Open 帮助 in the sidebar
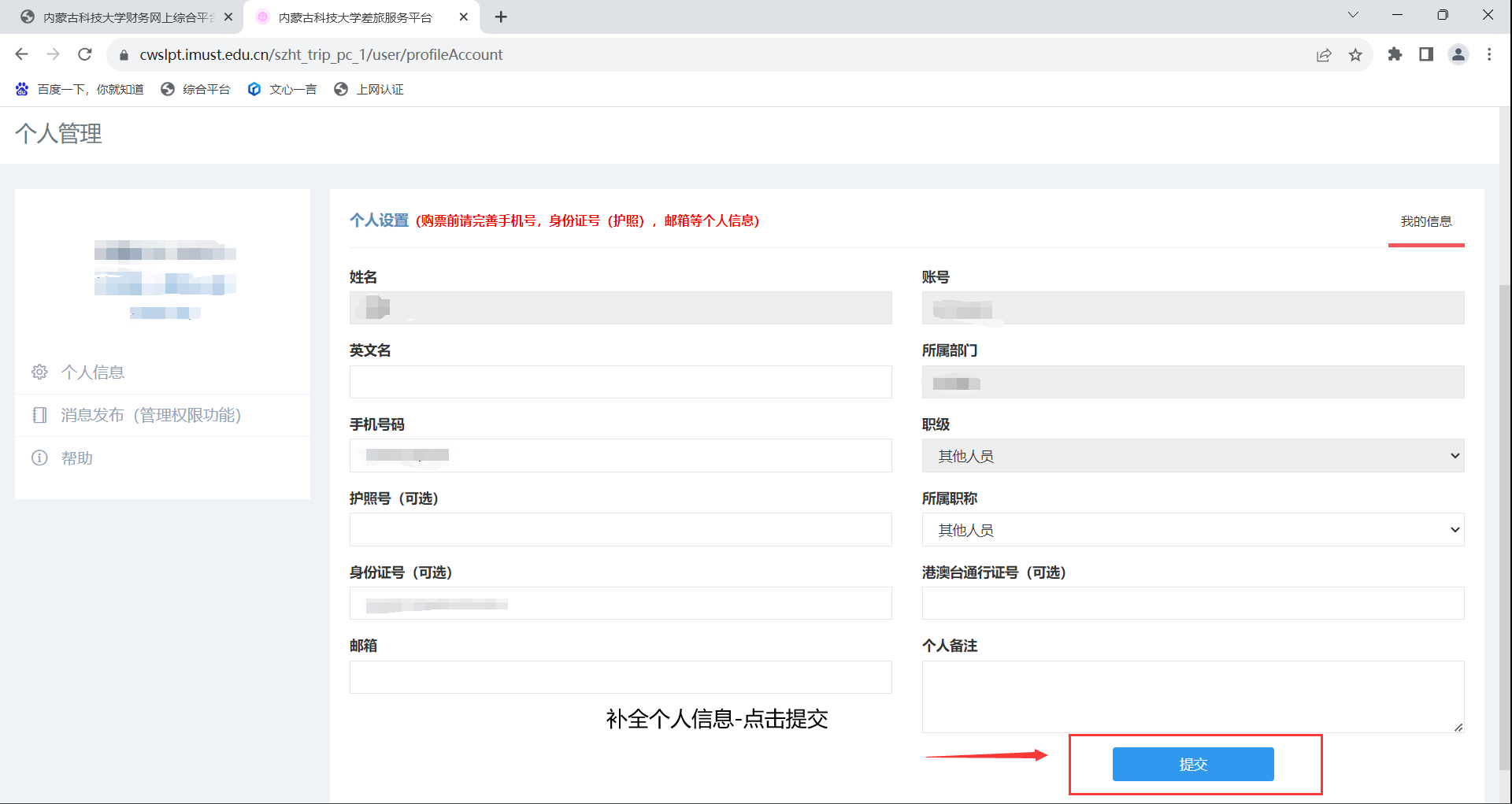 coord(77,458)
